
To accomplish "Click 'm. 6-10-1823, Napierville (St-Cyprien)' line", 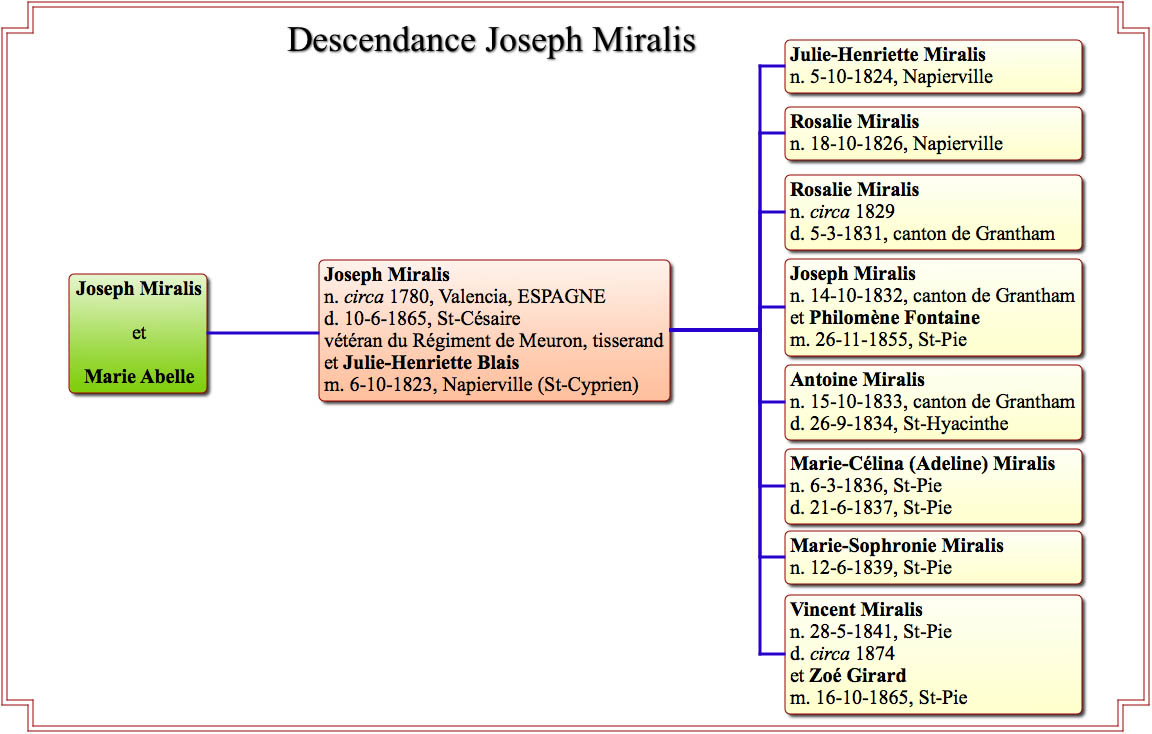I will (481, 385).
